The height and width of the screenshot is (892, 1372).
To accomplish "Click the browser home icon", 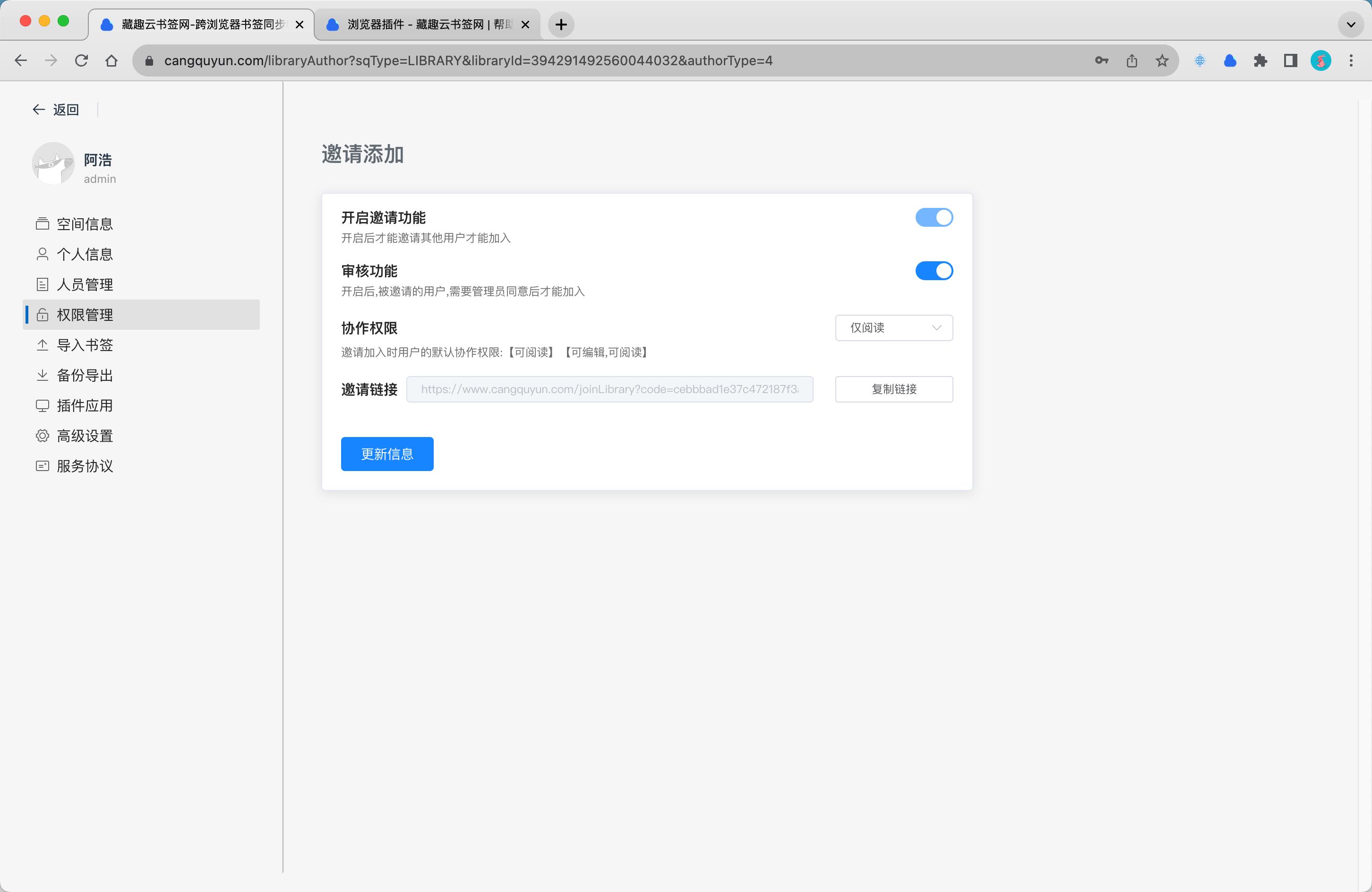I will tap(111, 60).
